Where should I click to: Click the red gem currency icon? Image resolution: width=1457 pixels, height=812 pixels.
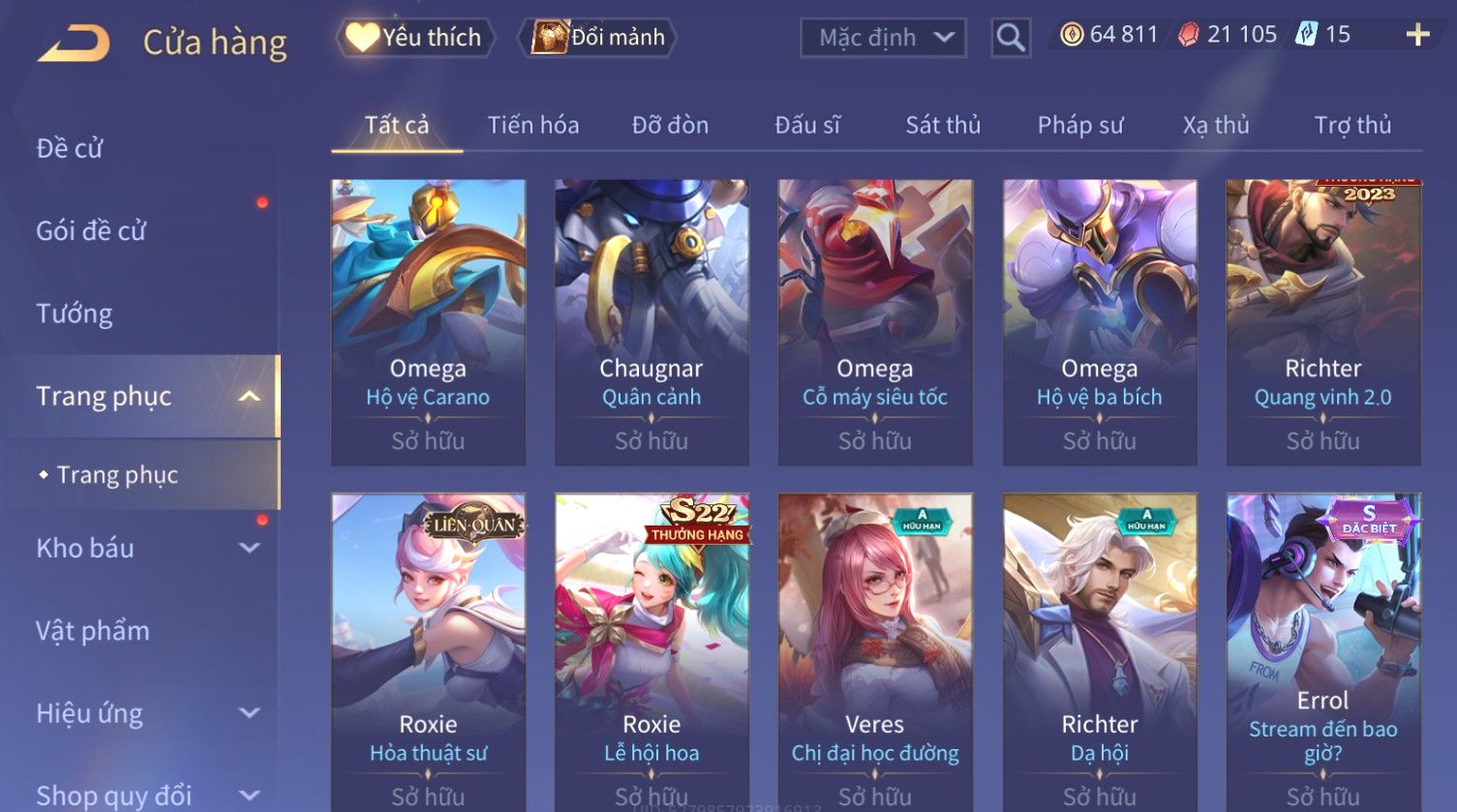click(x=1189, y=35)
